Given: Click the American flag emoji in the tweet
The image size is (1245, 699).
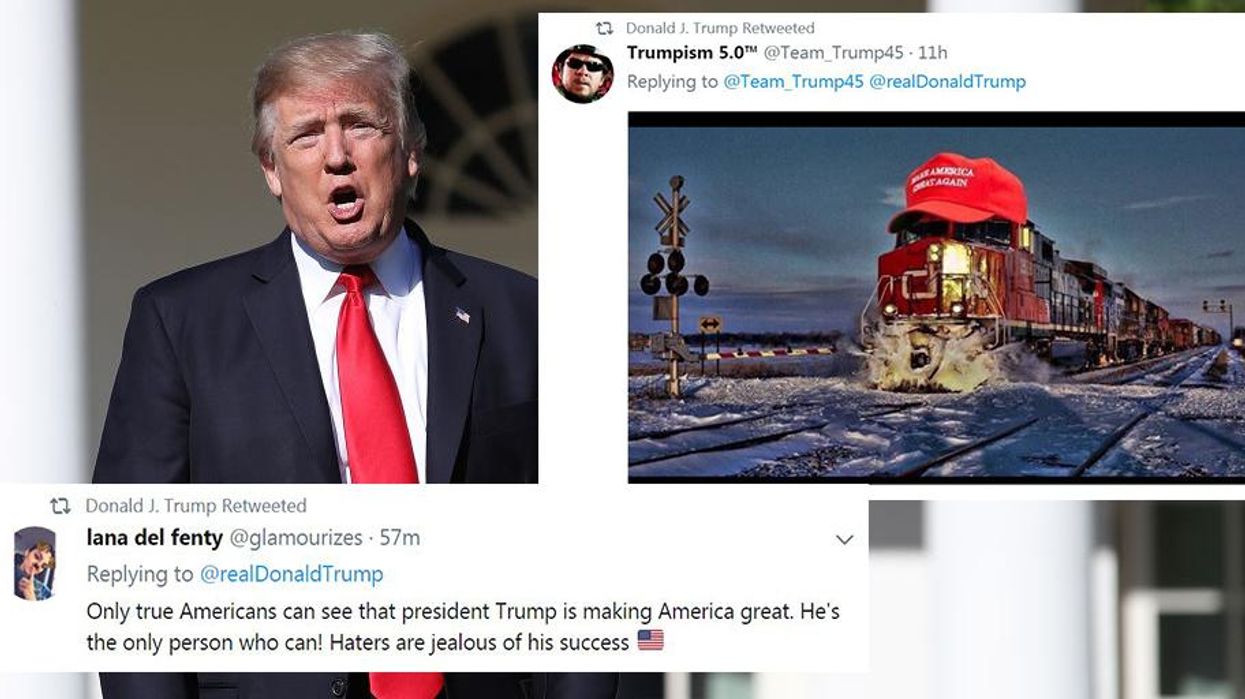Looking at the screenshot, I should pyautogui.click(x=650, y=640).
